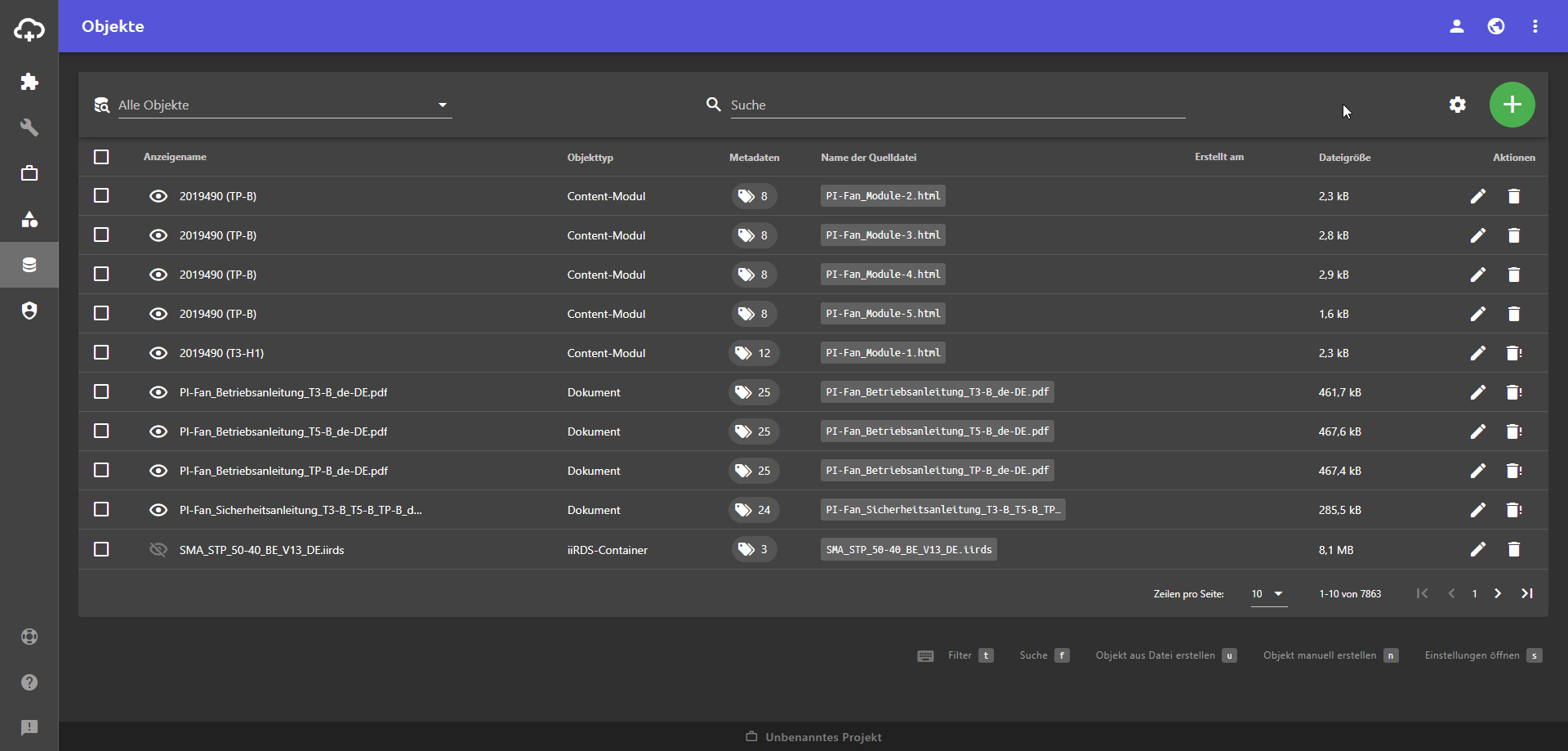Check the PI-Fan_Betriebsanleitung_T3-B row checkbox

101,392
